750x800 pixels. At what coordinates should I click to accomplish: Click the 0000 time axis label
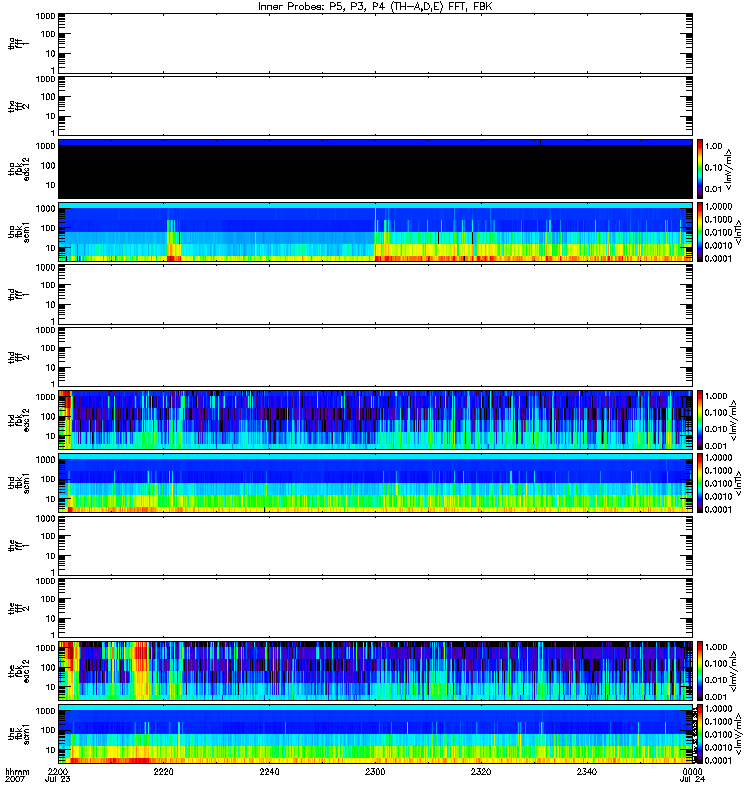[x=692, y=771]
